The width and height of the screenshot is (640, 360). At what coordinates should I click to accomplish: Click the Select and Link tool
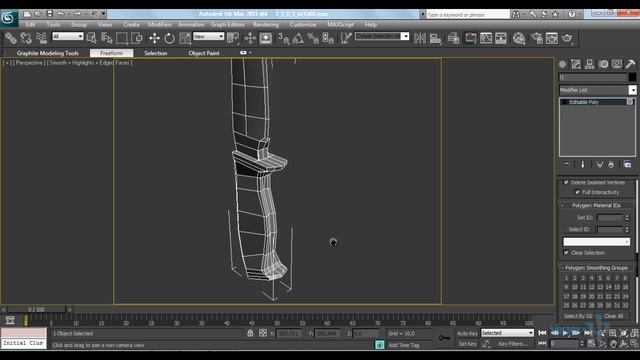[x=11, y=38]
